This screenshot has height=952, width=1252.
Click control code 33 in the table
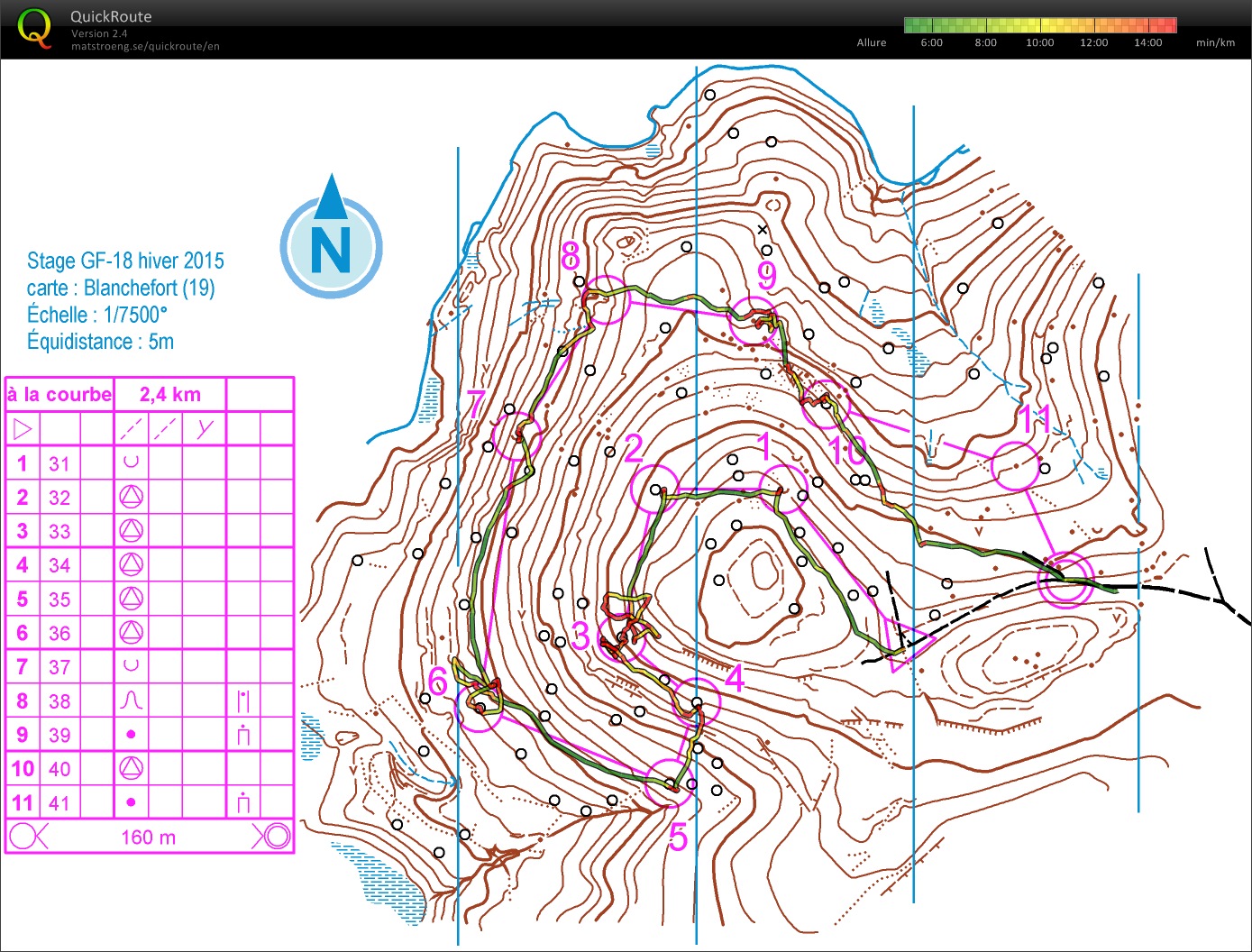59,531
